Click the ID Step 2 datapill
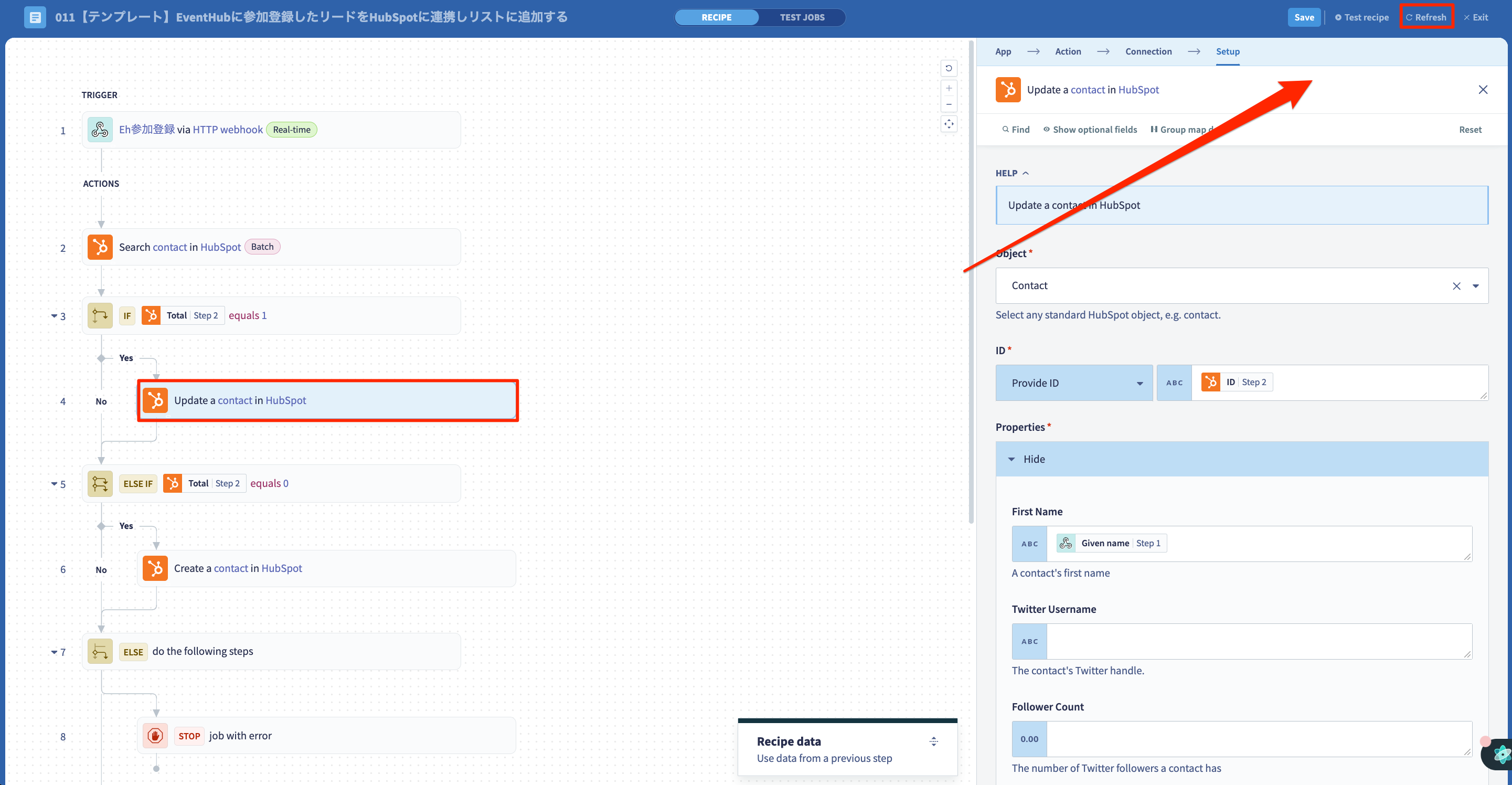This screenshot has width=1512, height=785. (1237, 382)
